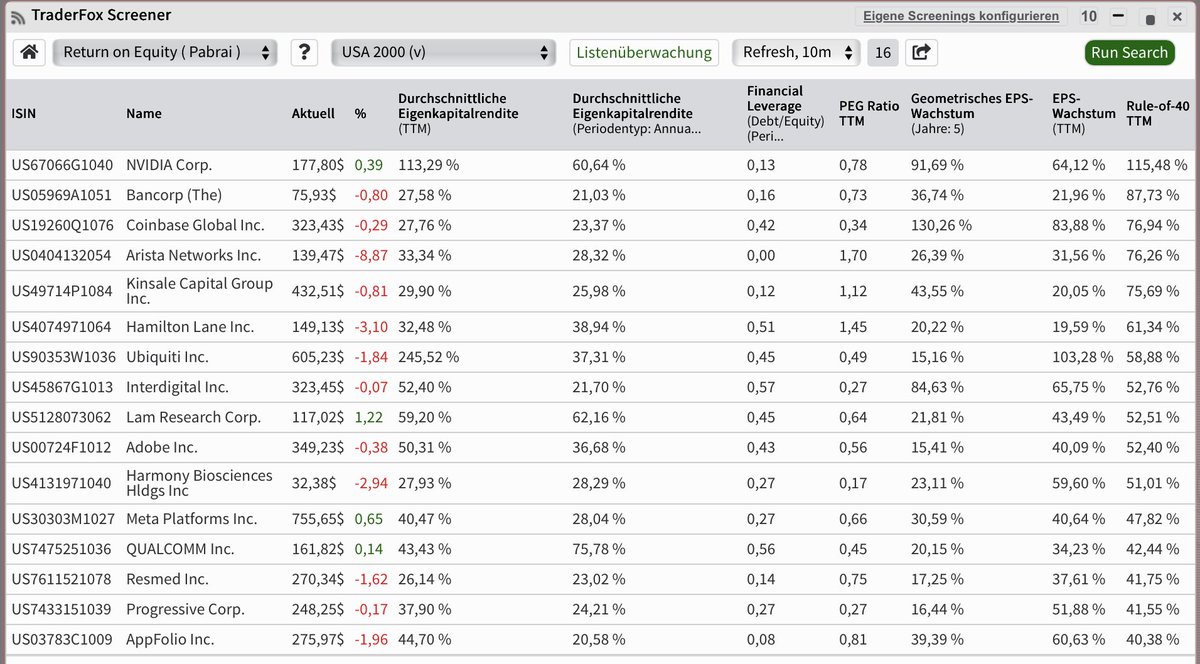The width and height of the screenshot is (1200, 664).
Task: Sort by EPS-Wachstum (TTM) column header
Action: pos(1083,114)
